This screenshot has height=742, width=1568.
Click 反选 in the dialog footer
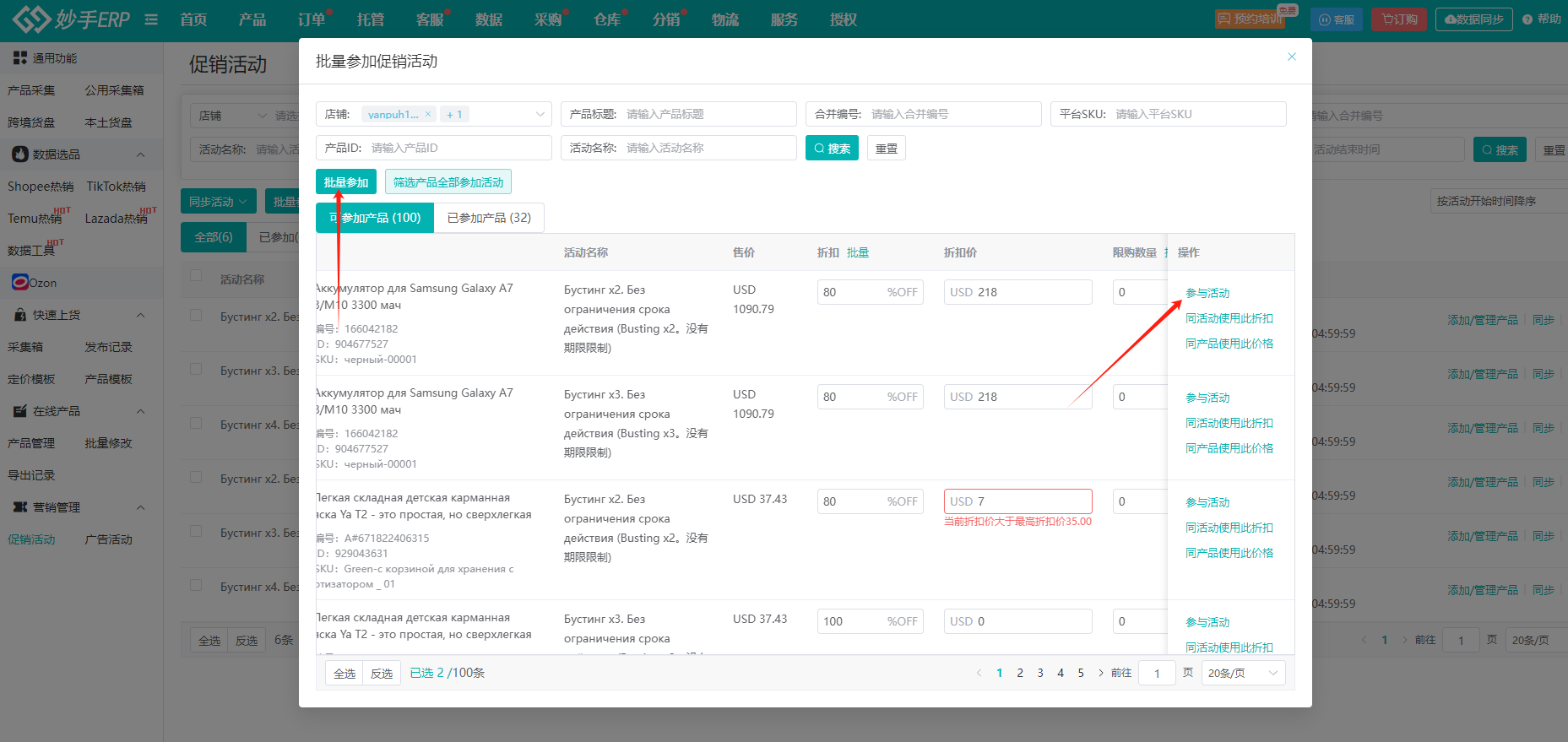(x=382, y=673)
